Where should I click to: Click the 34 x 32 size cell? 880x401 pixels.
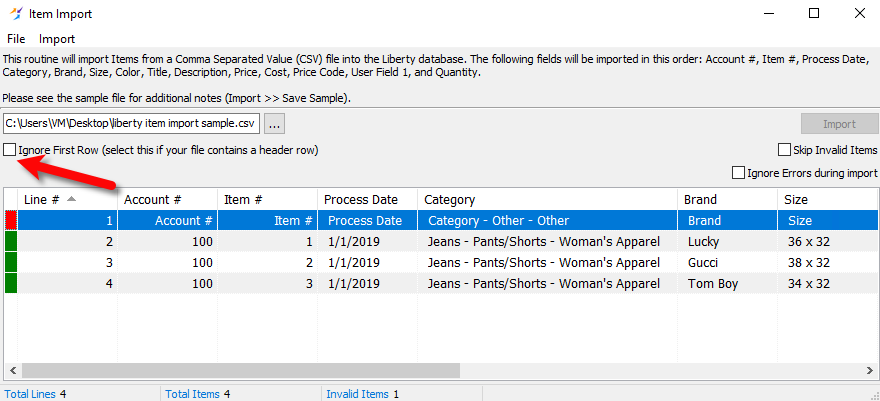[x=827, y=284]
